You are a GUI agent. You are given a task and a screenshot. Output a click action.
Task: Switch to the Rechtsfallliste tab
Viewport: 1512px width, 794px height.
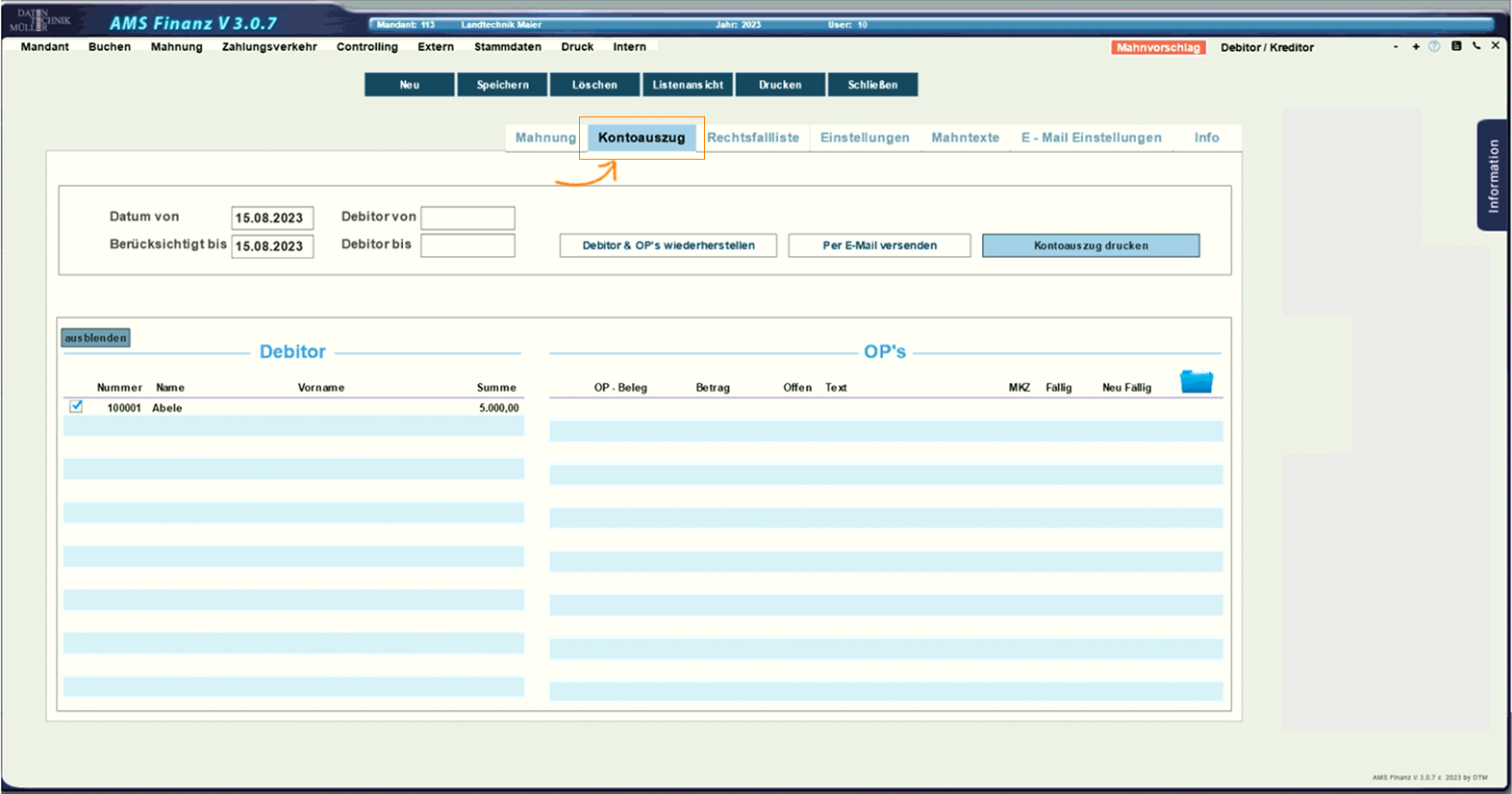[x=753, y=138]
